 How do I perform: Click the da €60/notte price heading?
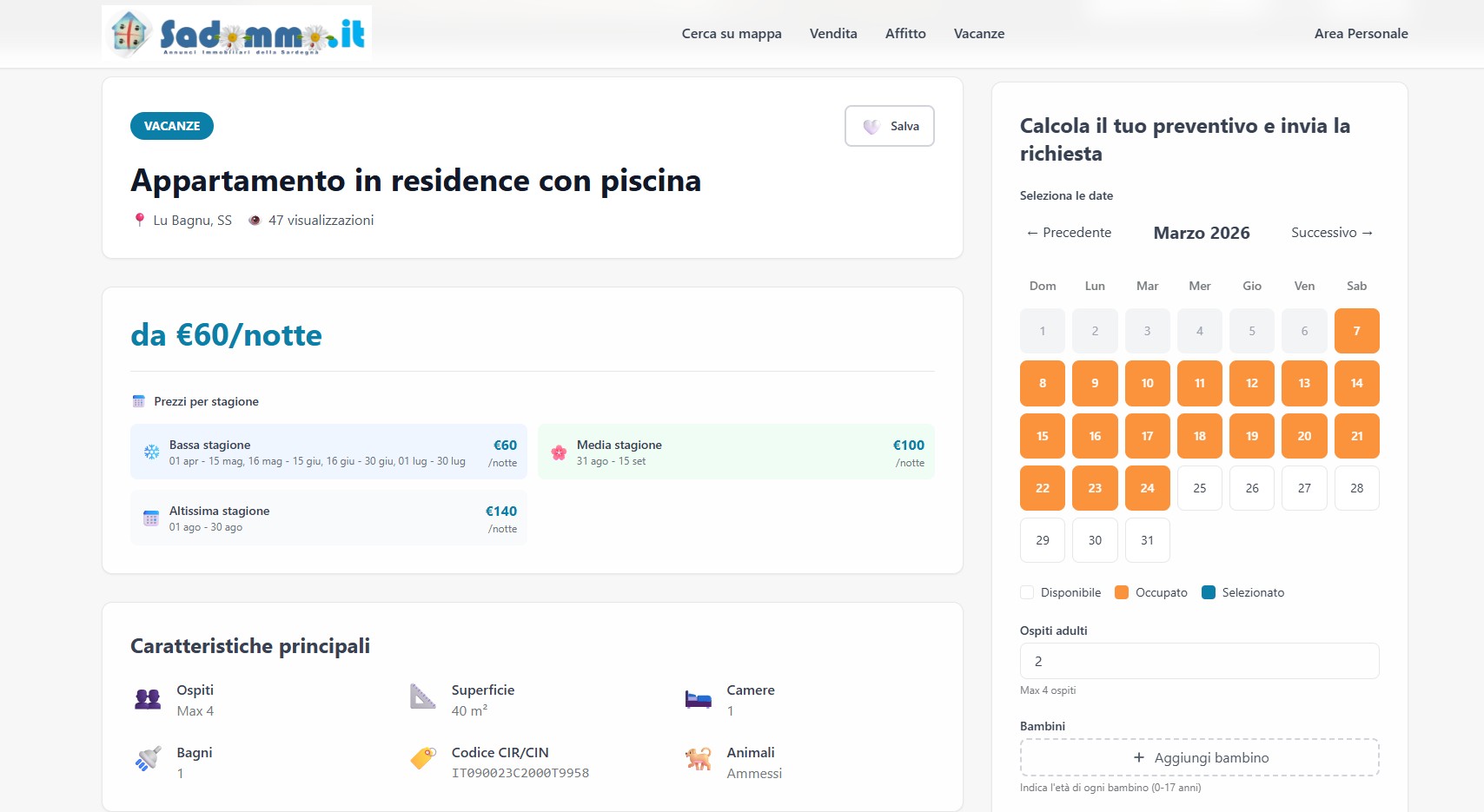click(226, 335)
